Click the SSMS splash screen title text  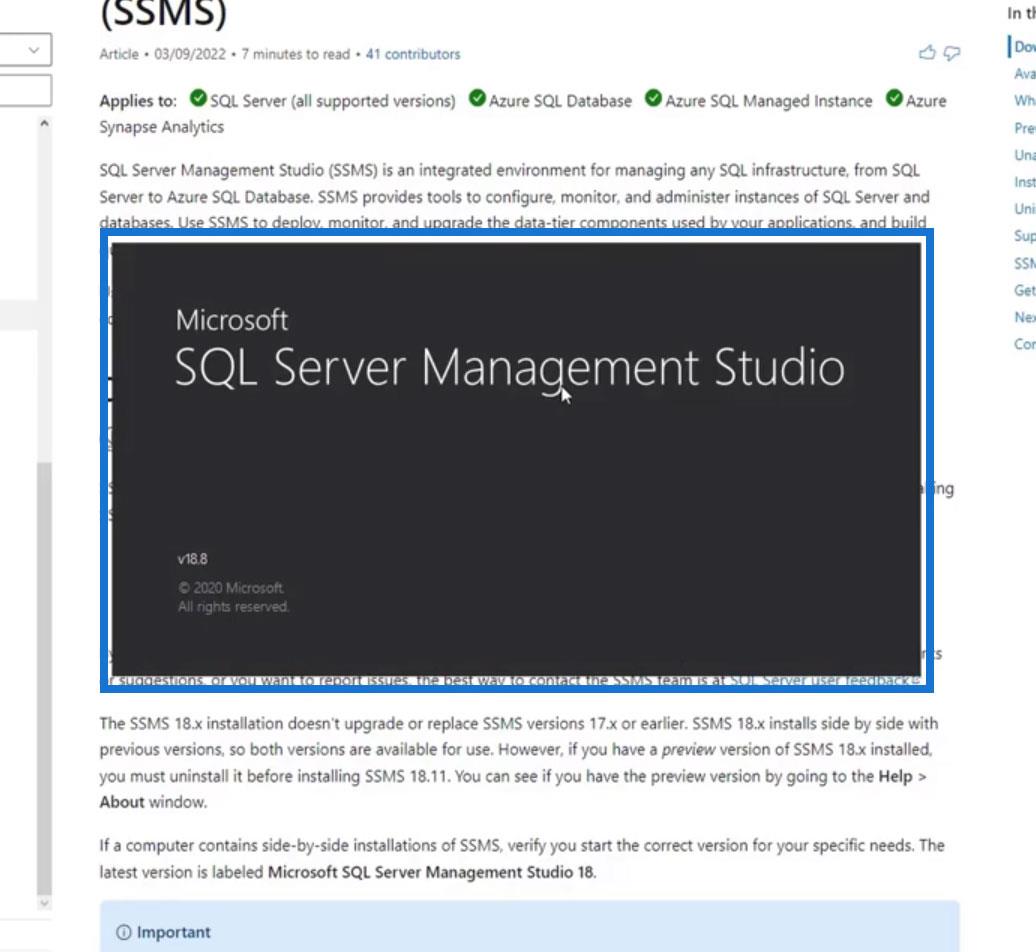(x=509, y=367)
